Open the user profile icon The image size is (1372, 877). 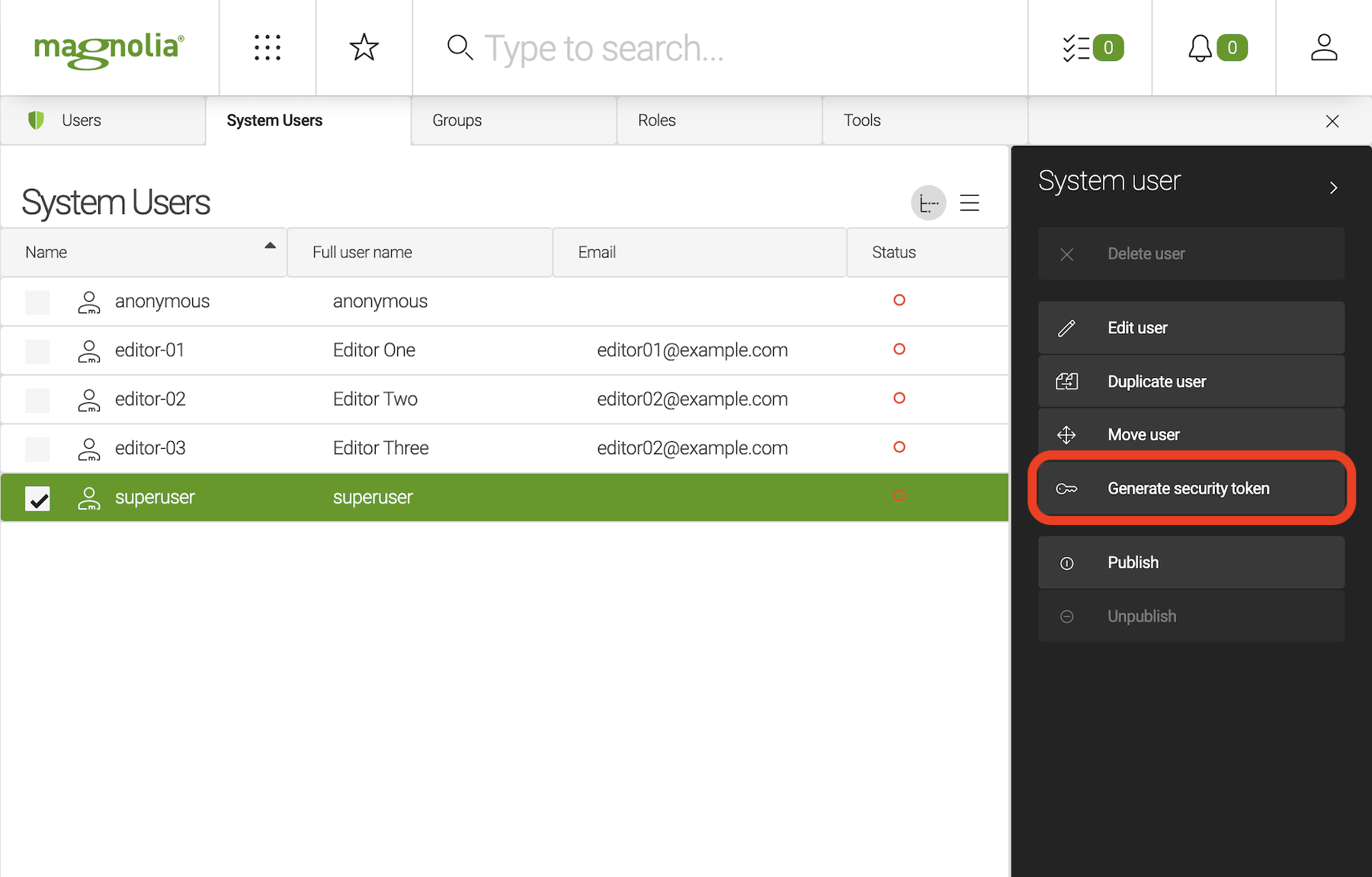1323,47
